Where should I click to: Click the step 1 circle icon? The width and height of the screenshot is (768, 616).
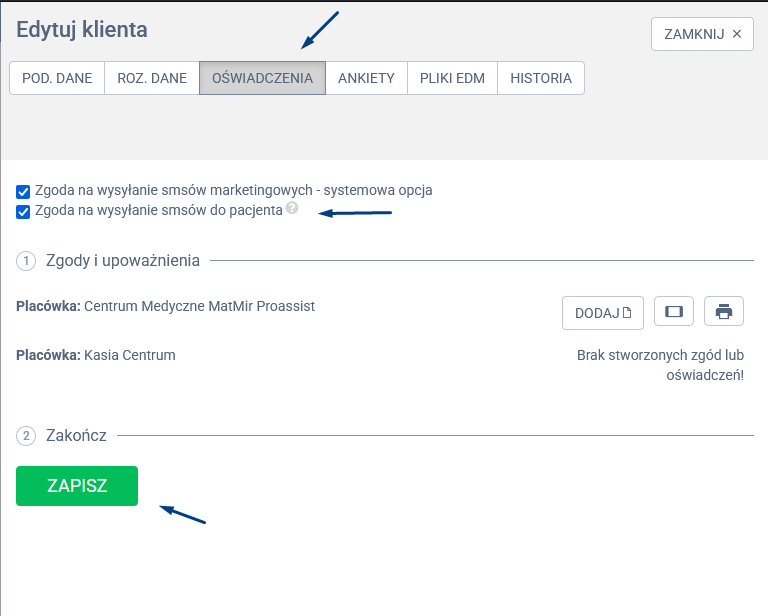[26, 261]
